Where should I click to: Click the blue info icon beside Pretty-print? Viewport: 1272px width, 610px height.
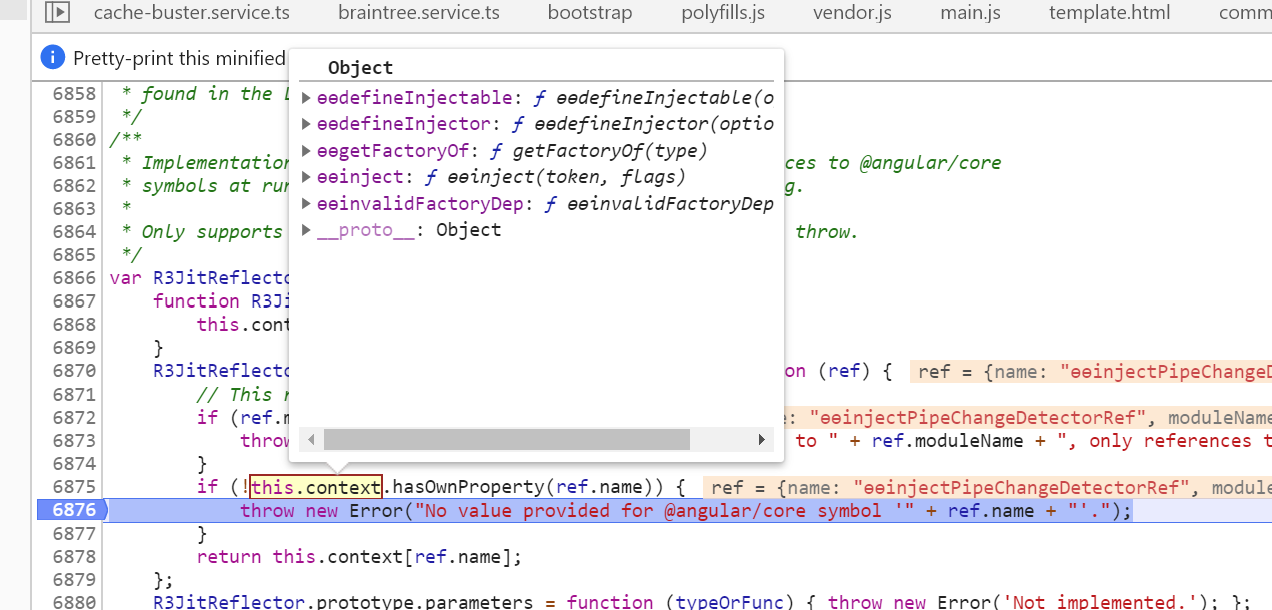point(53,58)
